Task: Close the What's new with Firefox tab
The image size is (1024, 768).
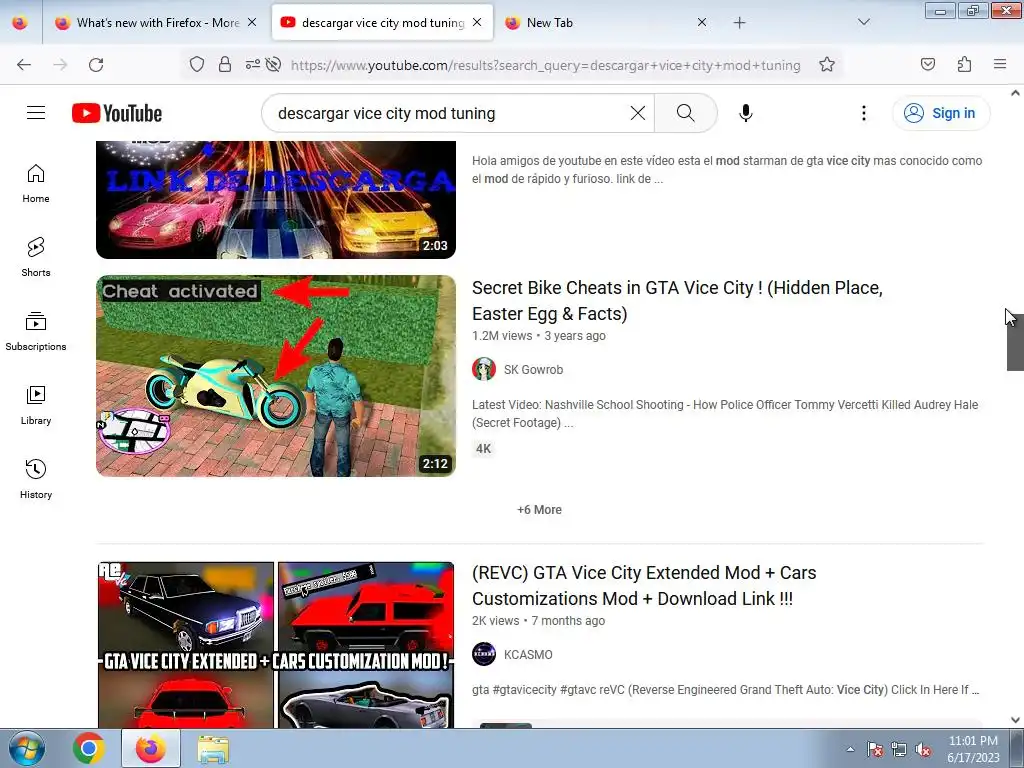Action: click(x=252, y=23)
